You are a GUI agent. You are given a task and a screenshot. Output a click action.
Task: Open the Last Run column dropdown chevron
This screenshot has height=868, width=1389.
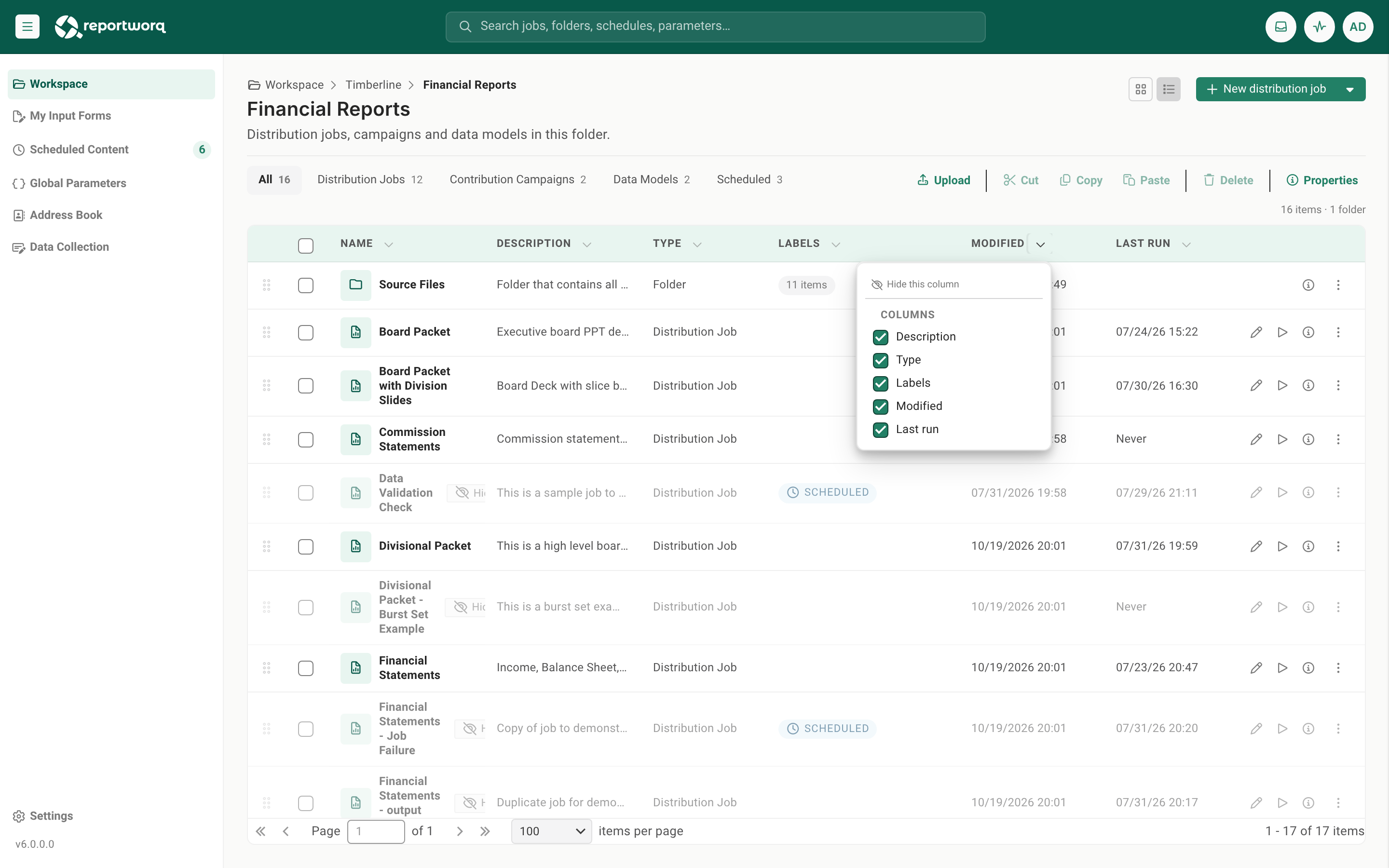[x=1186, y=244]
